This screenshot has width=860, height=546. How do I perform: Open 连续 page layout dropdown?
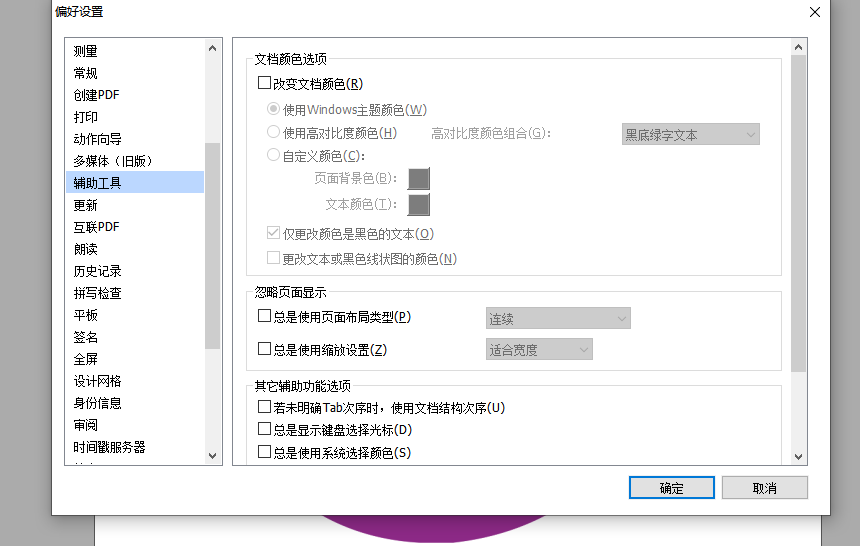[x=558, y=318]
